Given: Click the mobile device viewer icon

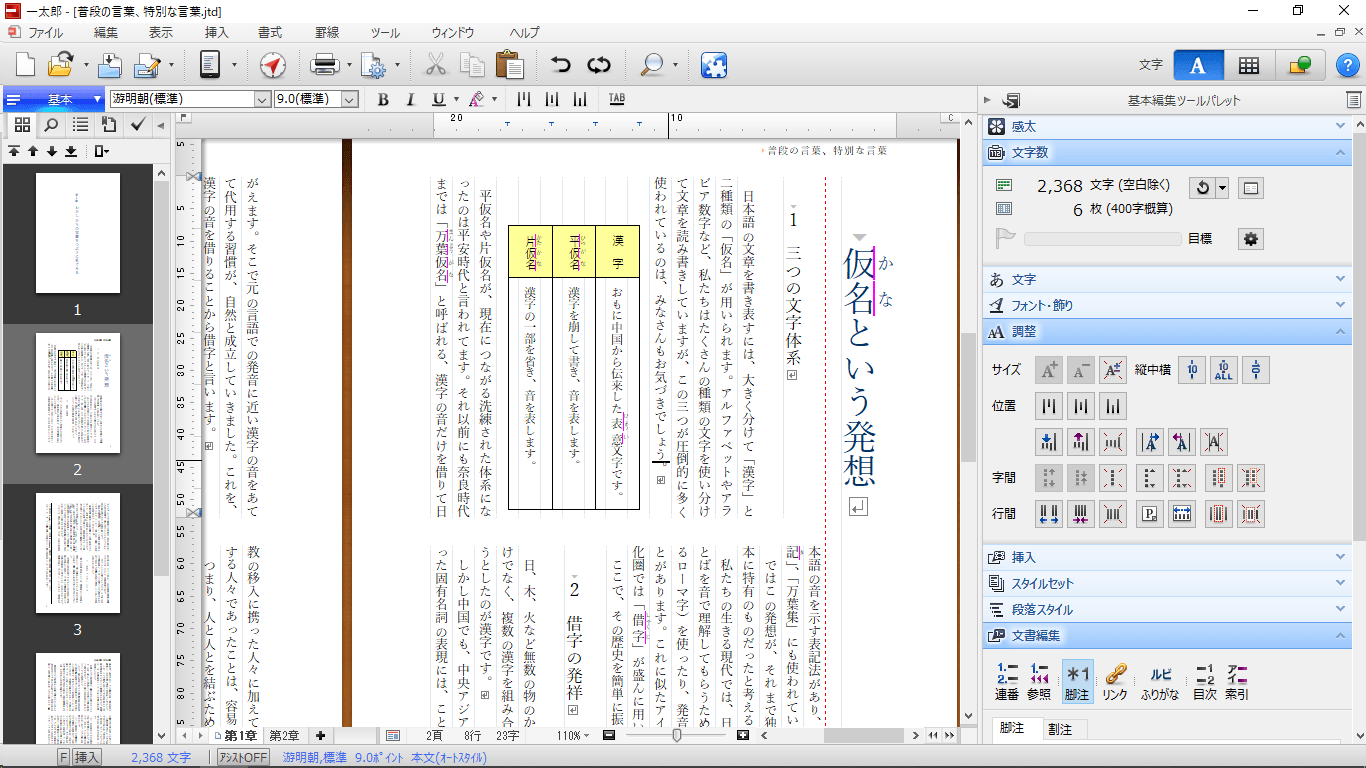Looking at the screenshot, I should click(x=210, y=65).
